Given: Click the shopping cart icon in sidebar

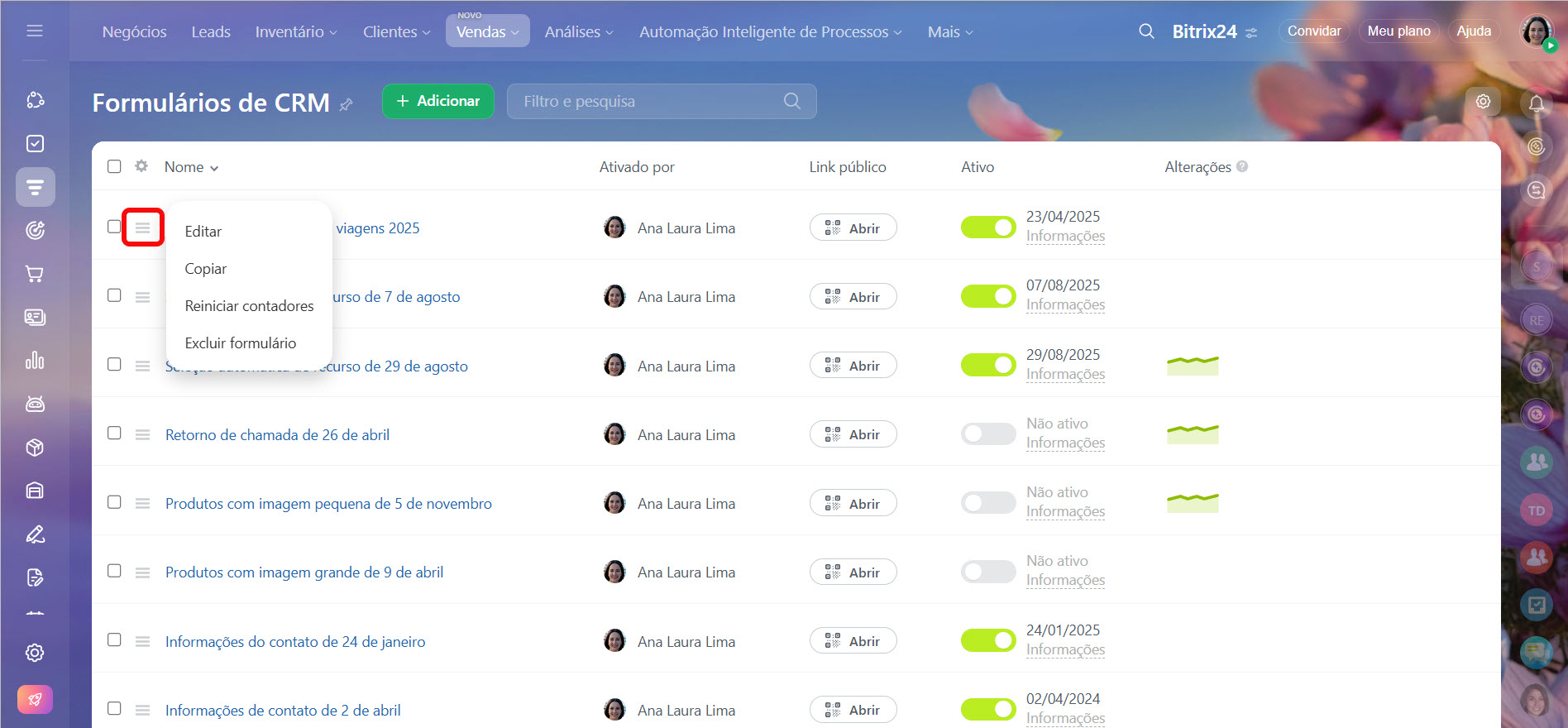Looking at the screenshot, I should pos(35,274).
